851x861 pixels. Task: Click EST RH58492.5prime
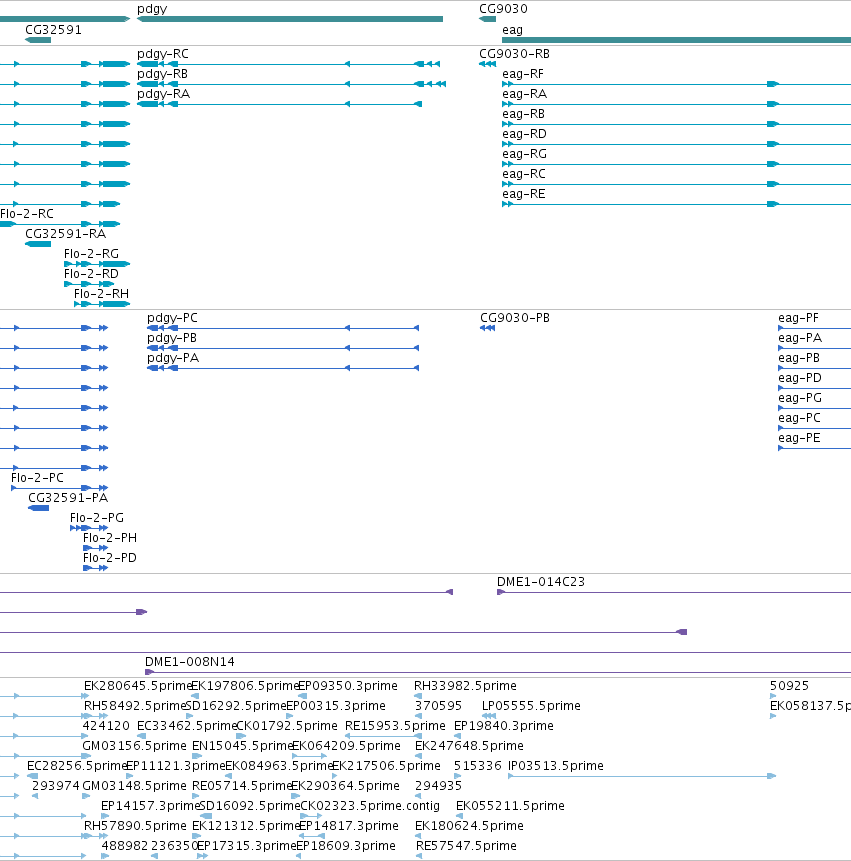[x=95, y=716]
